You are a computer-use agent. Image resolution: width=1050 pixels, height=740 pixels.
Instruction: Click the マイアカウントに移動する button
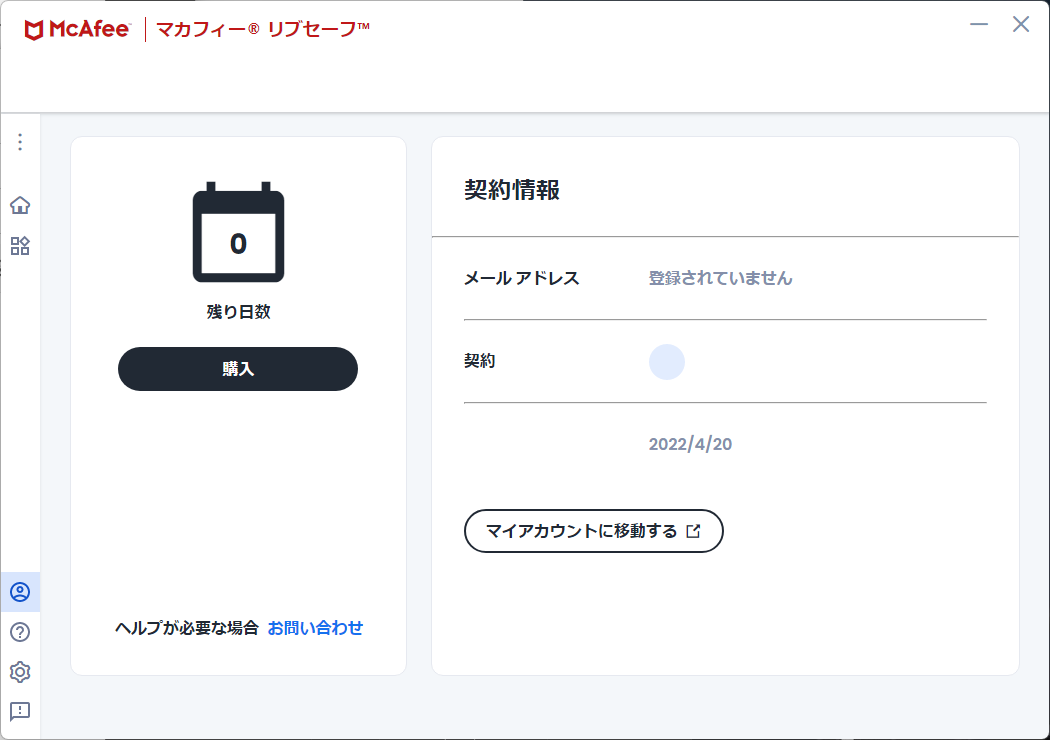click(593, 531)
